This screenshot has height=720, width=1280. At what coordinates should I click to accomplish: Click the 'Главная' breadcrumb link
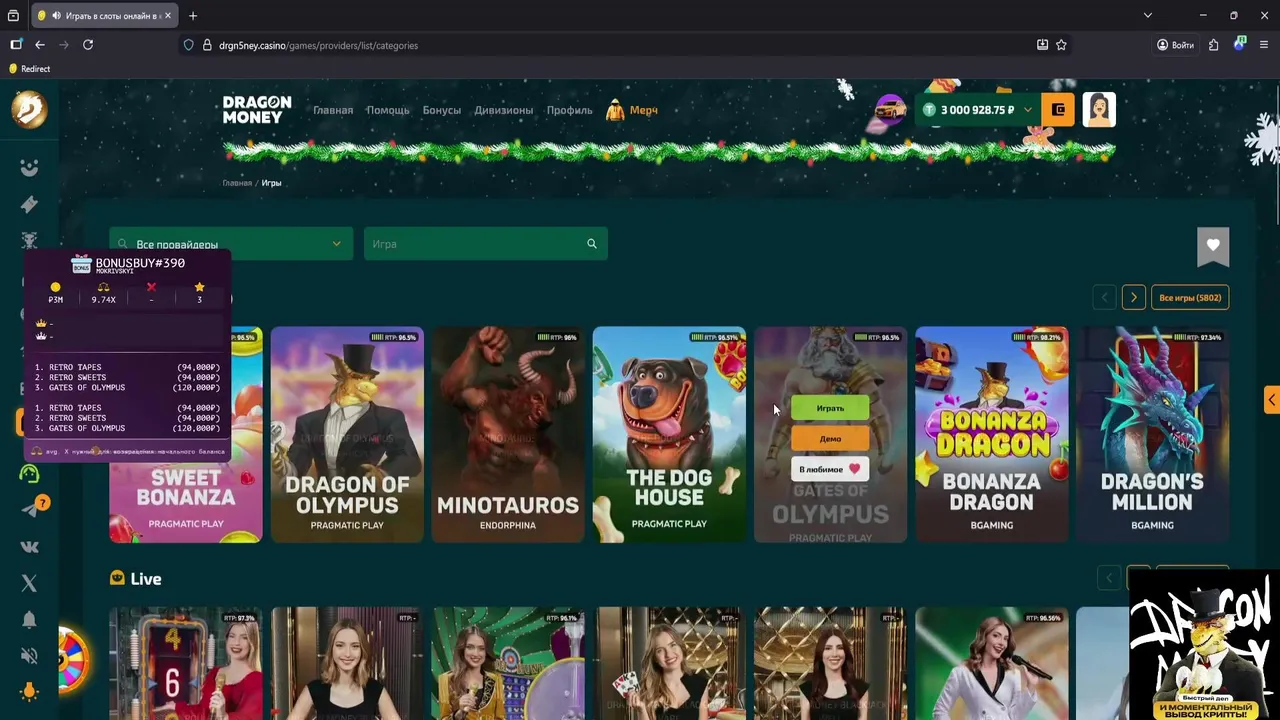[x=237, y=183]
